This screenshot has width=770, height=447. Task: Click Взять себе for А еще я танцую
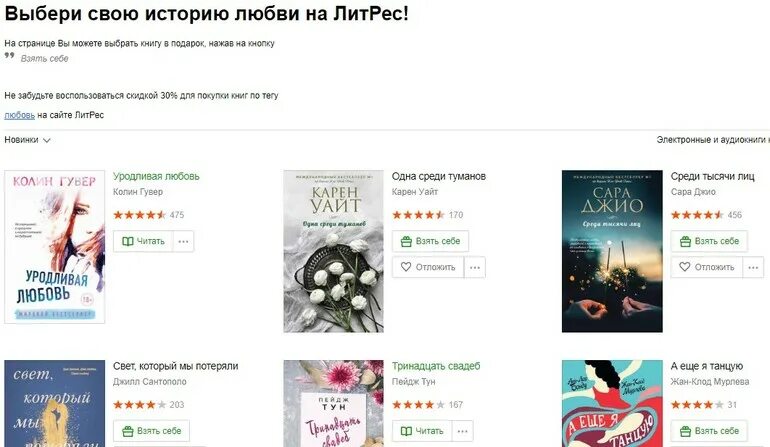pyautogui.click(x=709, y=431)
